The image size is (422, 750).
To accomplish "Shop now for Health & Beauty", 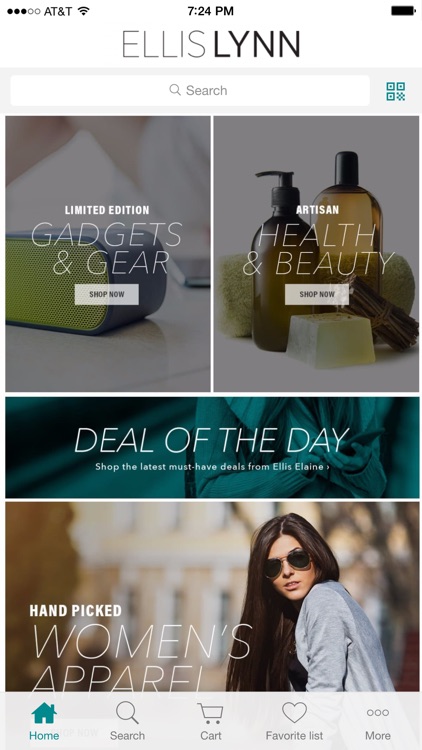I will point(317,294).
